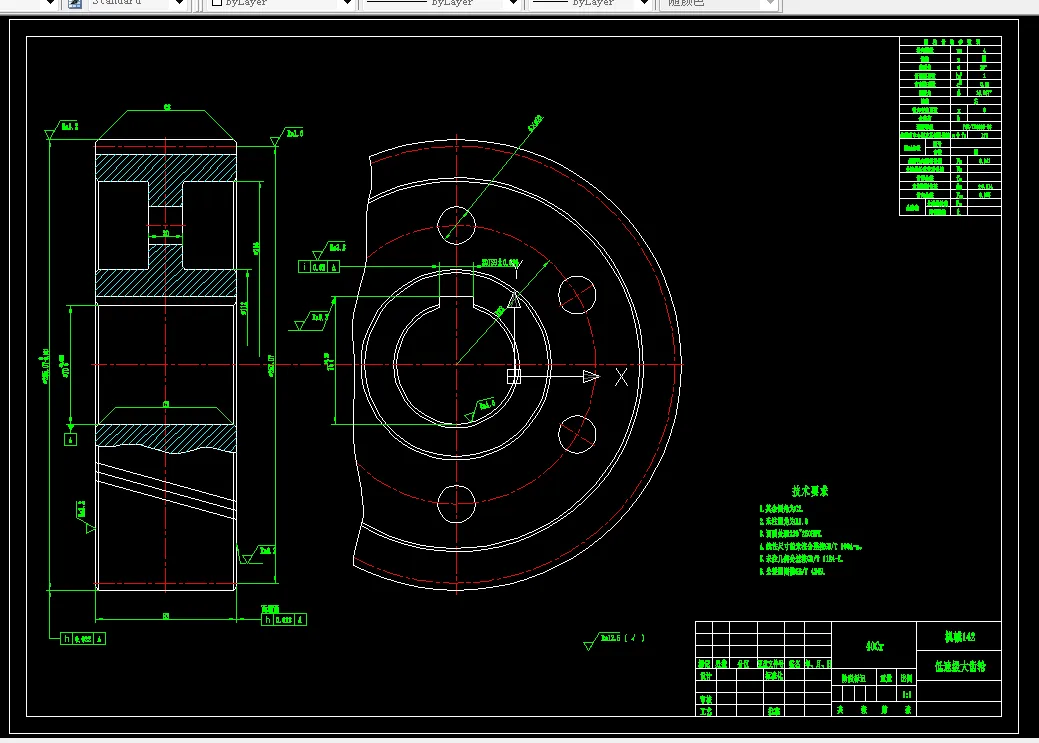Select the 63 width dimension below section view
Image resolution: width=1039 pixels, height=743 pixels.
(x=165, y=616)
